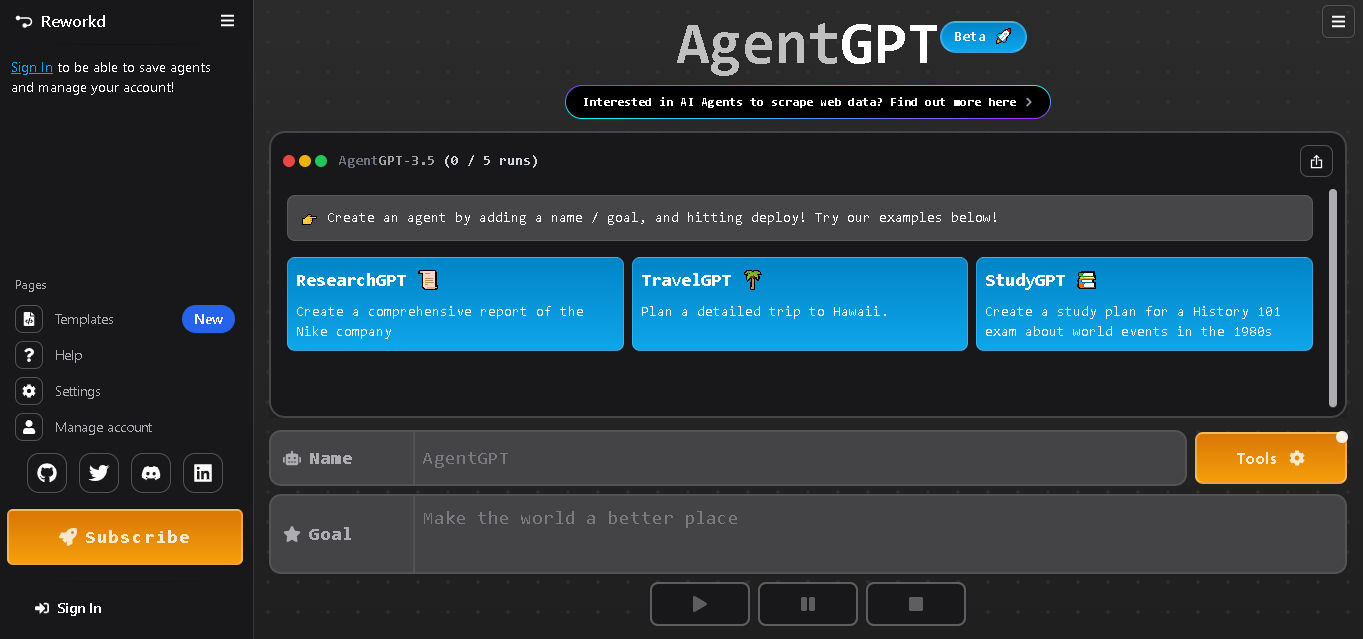This screenshot has height=639, width=1363.
Task: Expand Settings from the Pages section
Action: point(77,391)
